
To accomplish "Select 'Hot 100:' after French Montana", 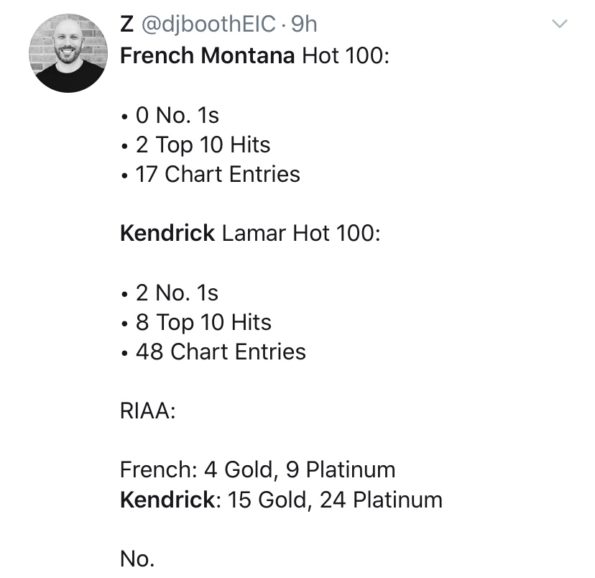I will click(346, 56).
